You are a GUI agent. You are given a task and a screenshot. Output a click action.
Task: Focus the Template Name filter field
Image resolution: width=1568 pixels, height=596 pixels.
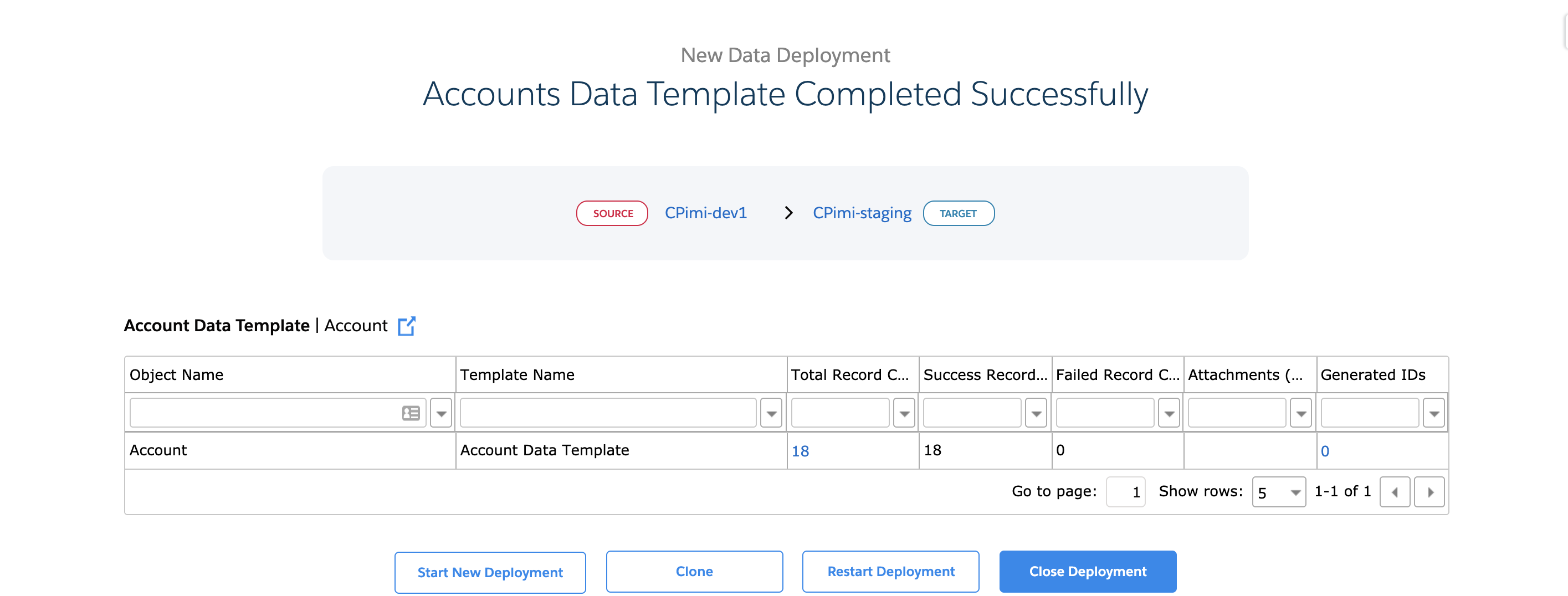608,413
